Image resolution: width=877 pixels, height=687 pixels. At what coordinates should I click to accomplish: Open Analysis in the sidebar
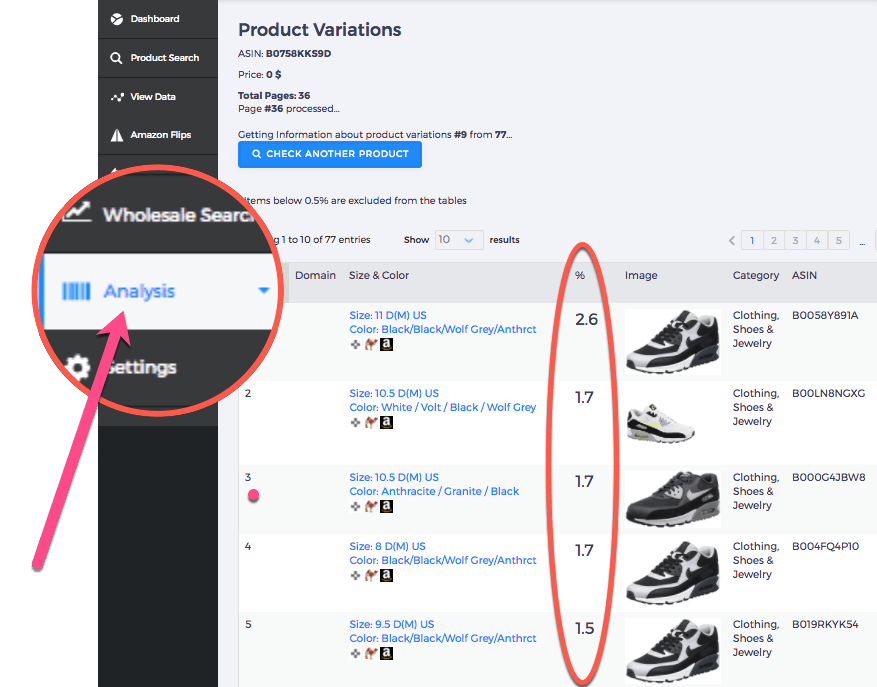click(139, 291)
